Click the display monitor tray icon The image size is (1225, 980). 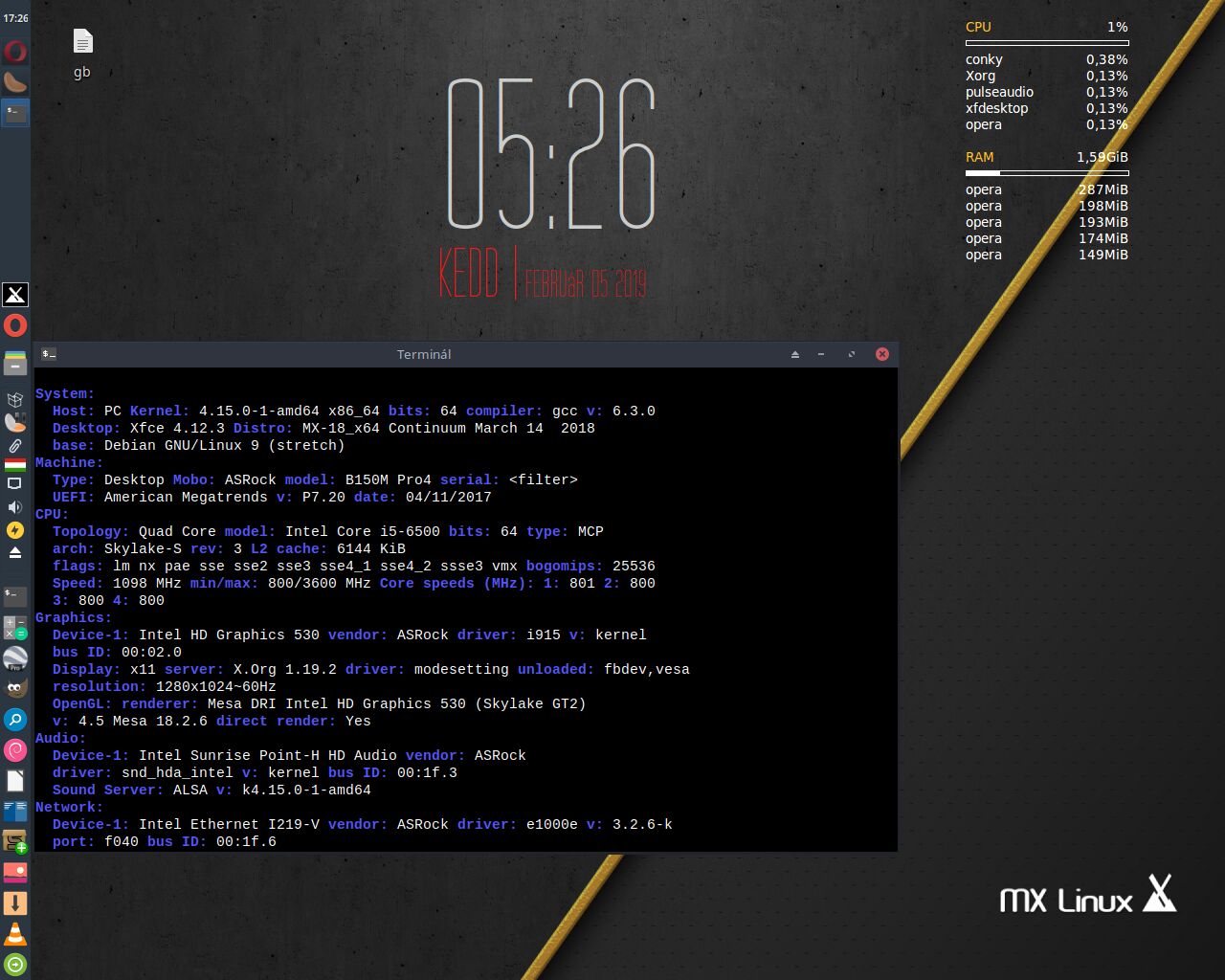click(15, 484)
